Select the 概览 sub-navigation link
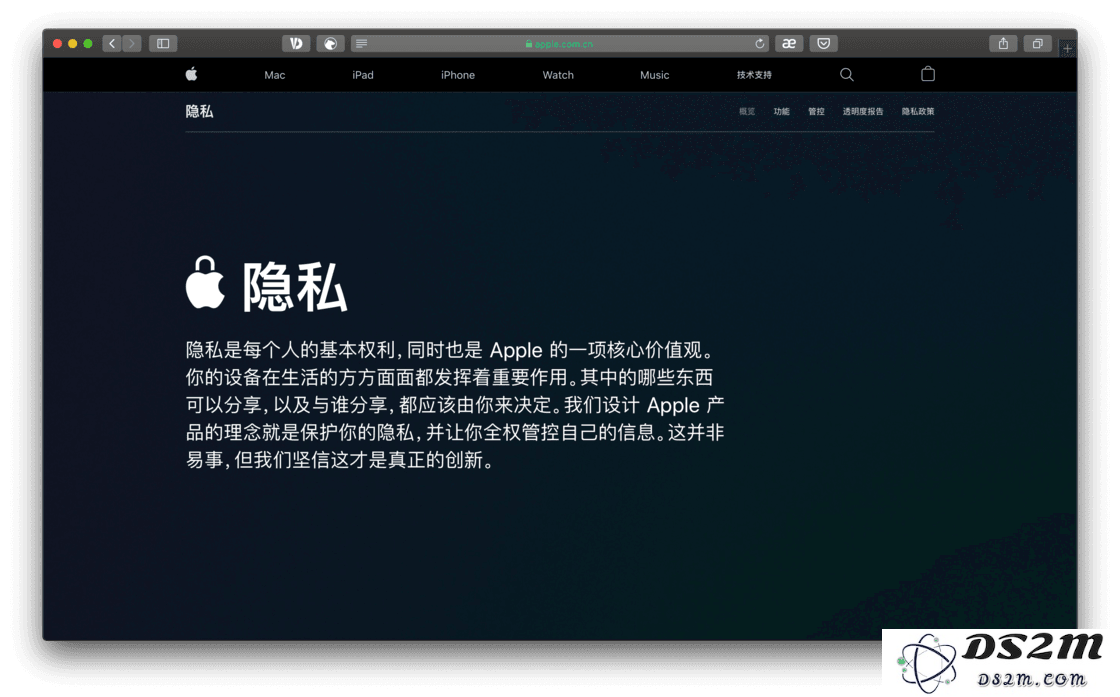The width and height of the screenshot is (1120, 697). 747,111
